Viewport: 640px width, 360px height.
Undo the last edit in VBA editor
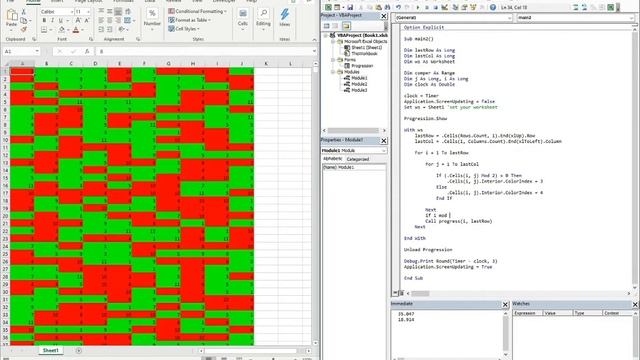(398, 7)
